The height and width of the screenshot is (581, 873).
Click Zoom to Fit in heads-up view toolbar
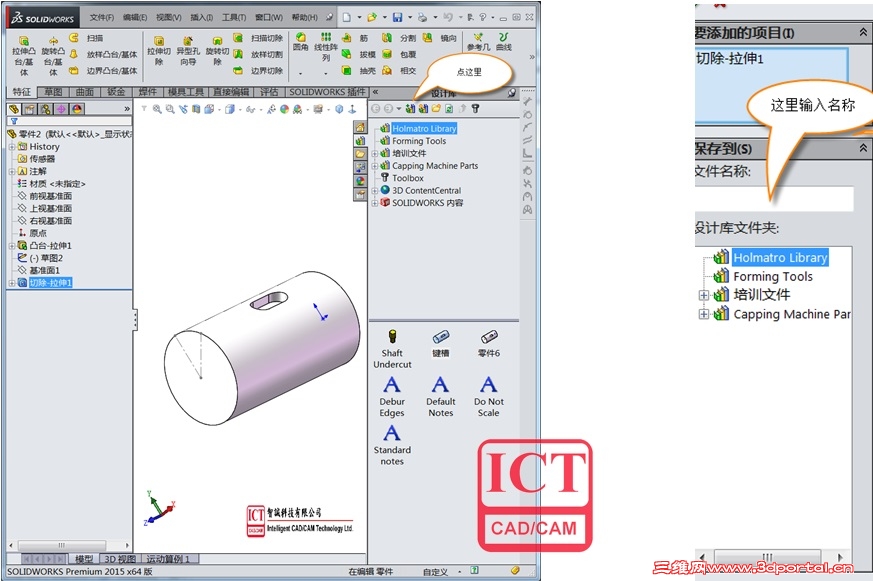pos(158,109)
